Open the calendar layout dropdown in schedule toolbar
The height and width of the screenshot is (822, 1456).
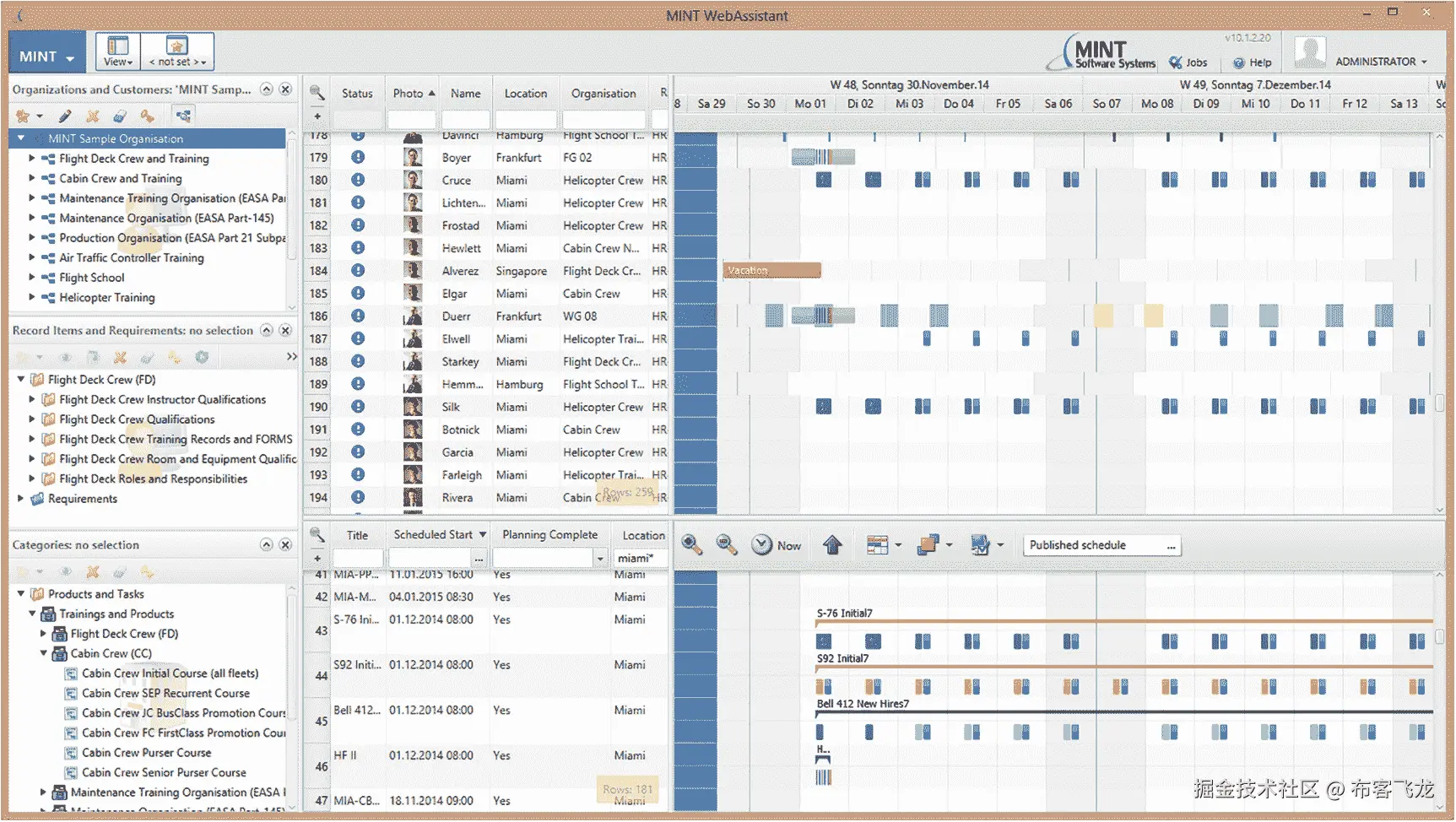click(x=884, y=545)
